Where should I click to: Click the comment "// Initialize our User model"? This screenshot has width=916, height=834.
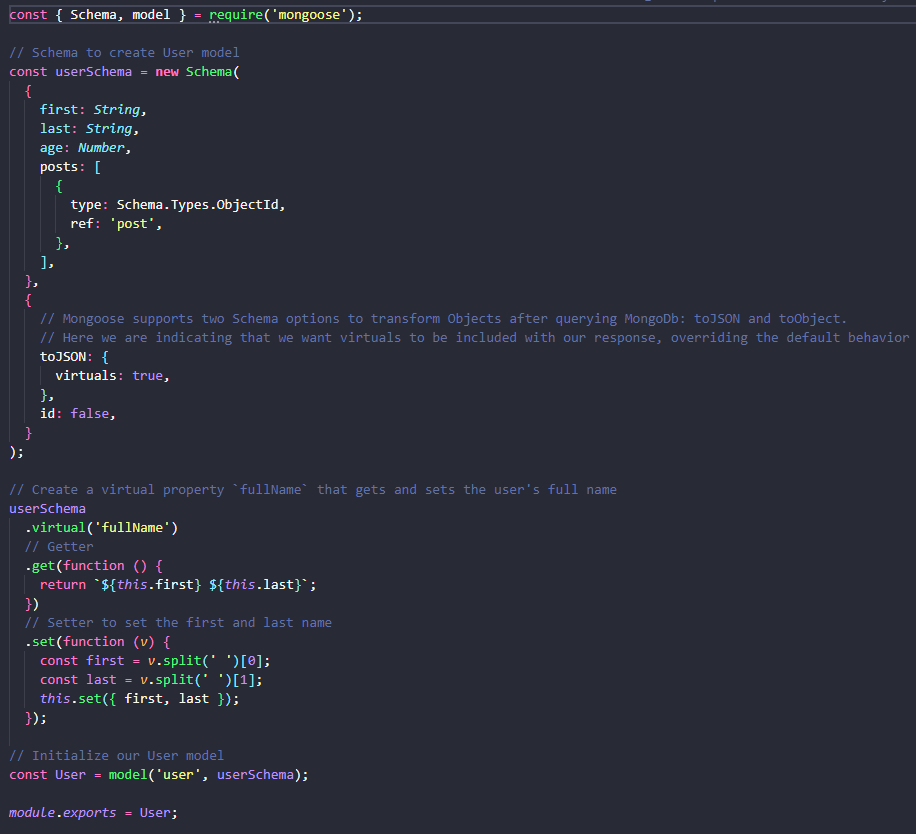[x=116, y=756]
